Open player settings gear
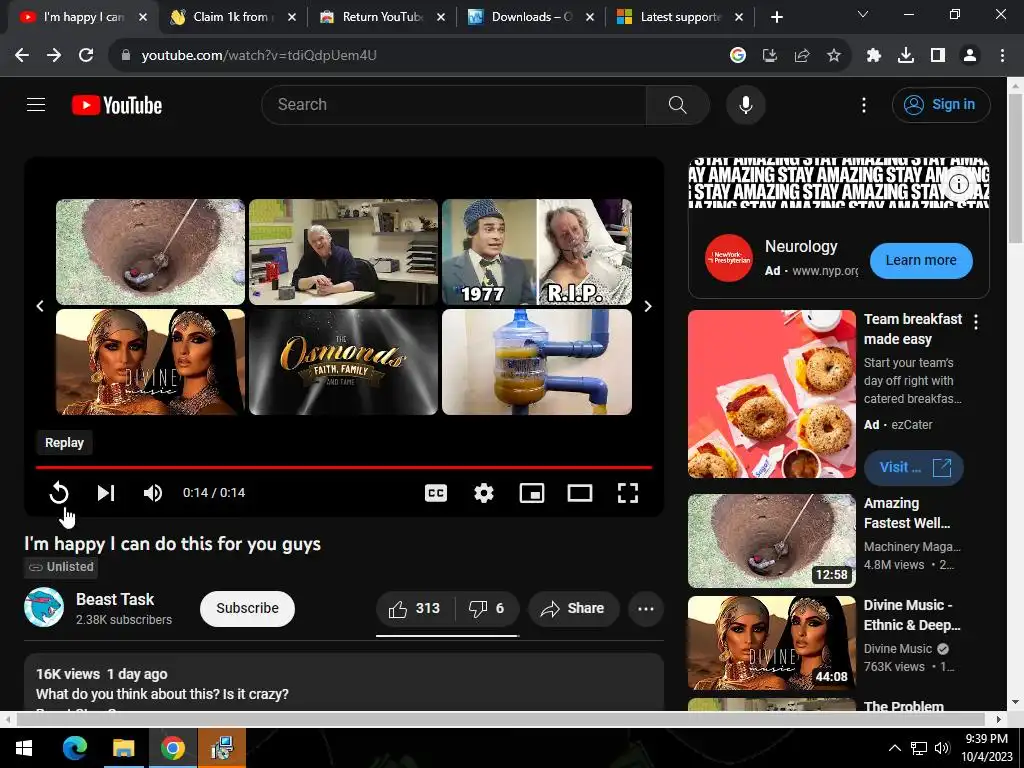This screenshot has width=1024, height=768. pos(483,493)
